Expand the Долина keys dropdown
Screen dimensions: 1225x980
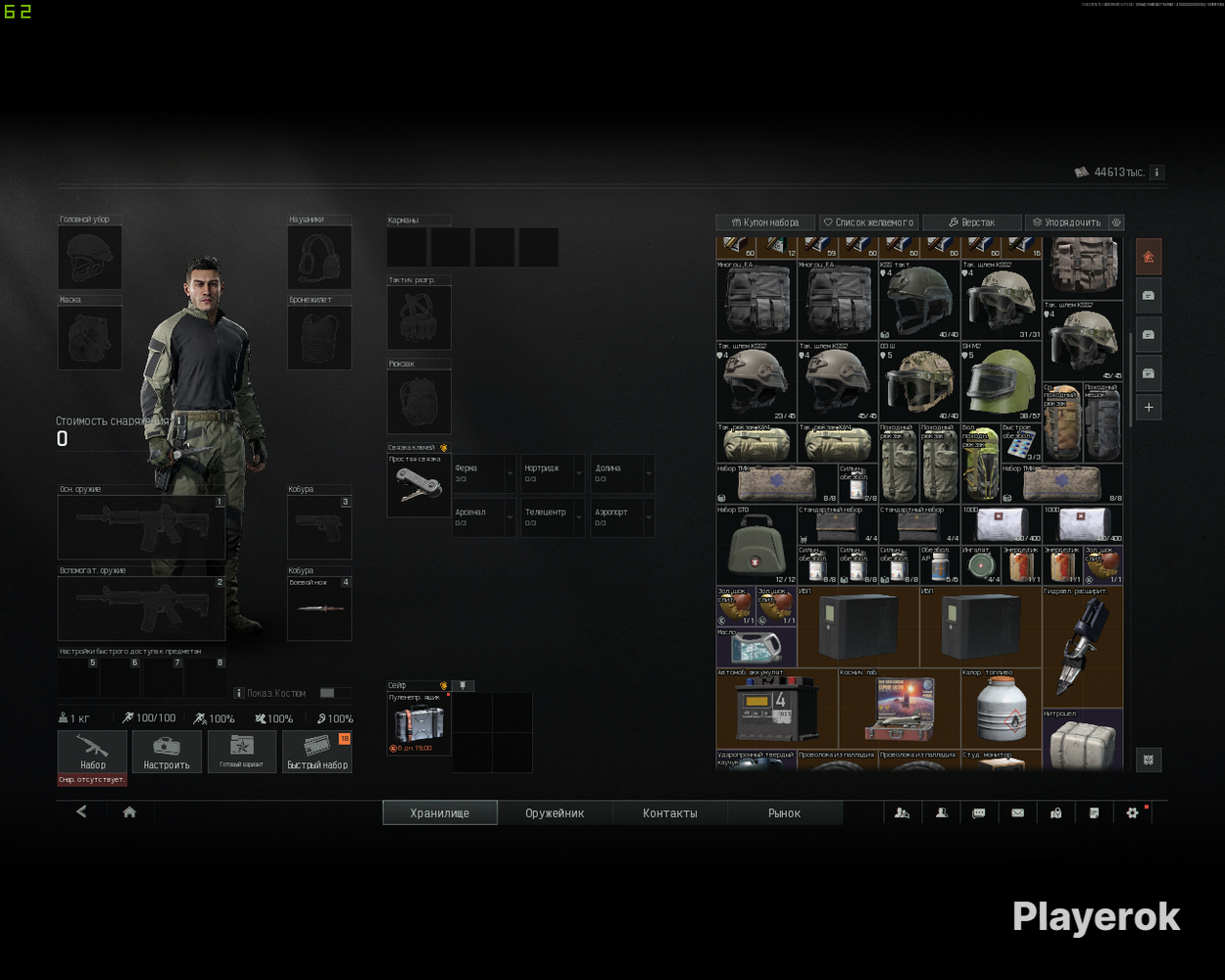click(649, 473)
